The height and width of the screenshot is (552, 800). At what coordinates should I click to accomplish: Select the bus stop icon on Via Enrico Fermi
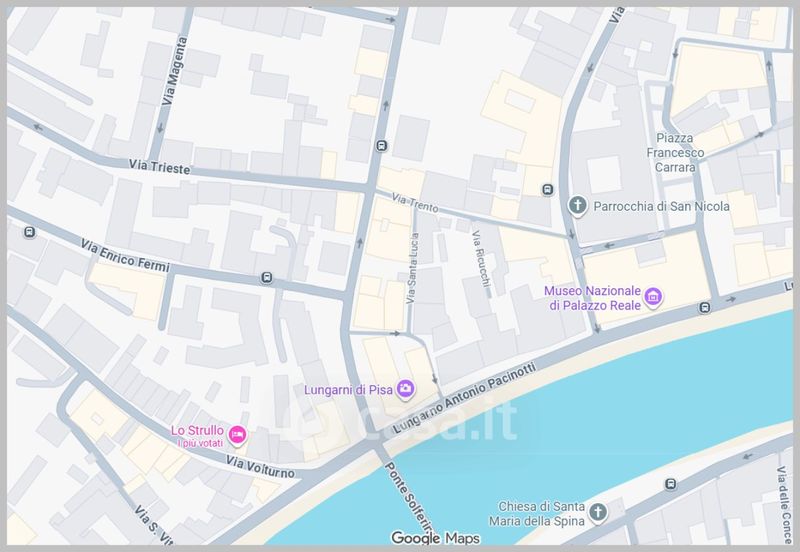tap(267, 278)
